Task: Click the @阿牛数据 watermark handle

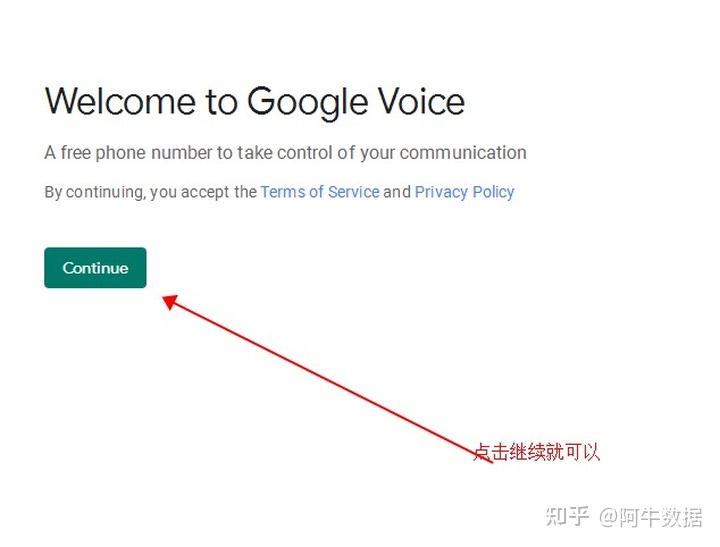Action: click(650, 517)
